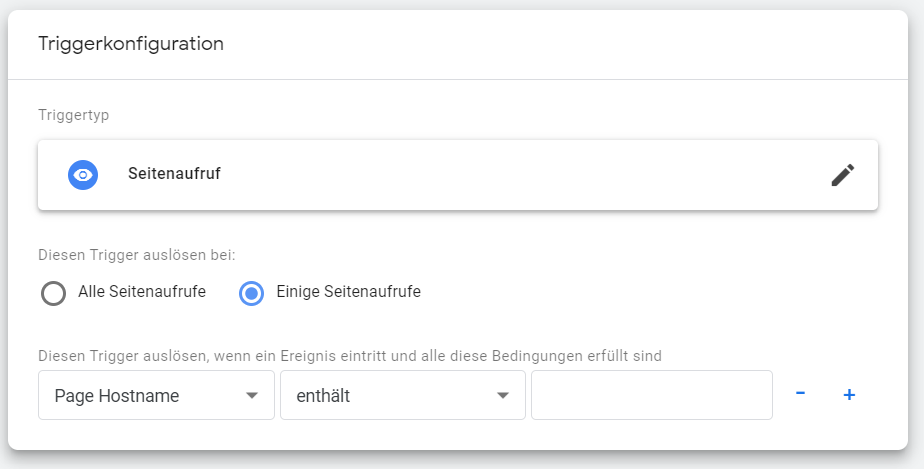Click the Alle Seitenaufrufe label text
The image size is (924, 469).
(142, 292)
